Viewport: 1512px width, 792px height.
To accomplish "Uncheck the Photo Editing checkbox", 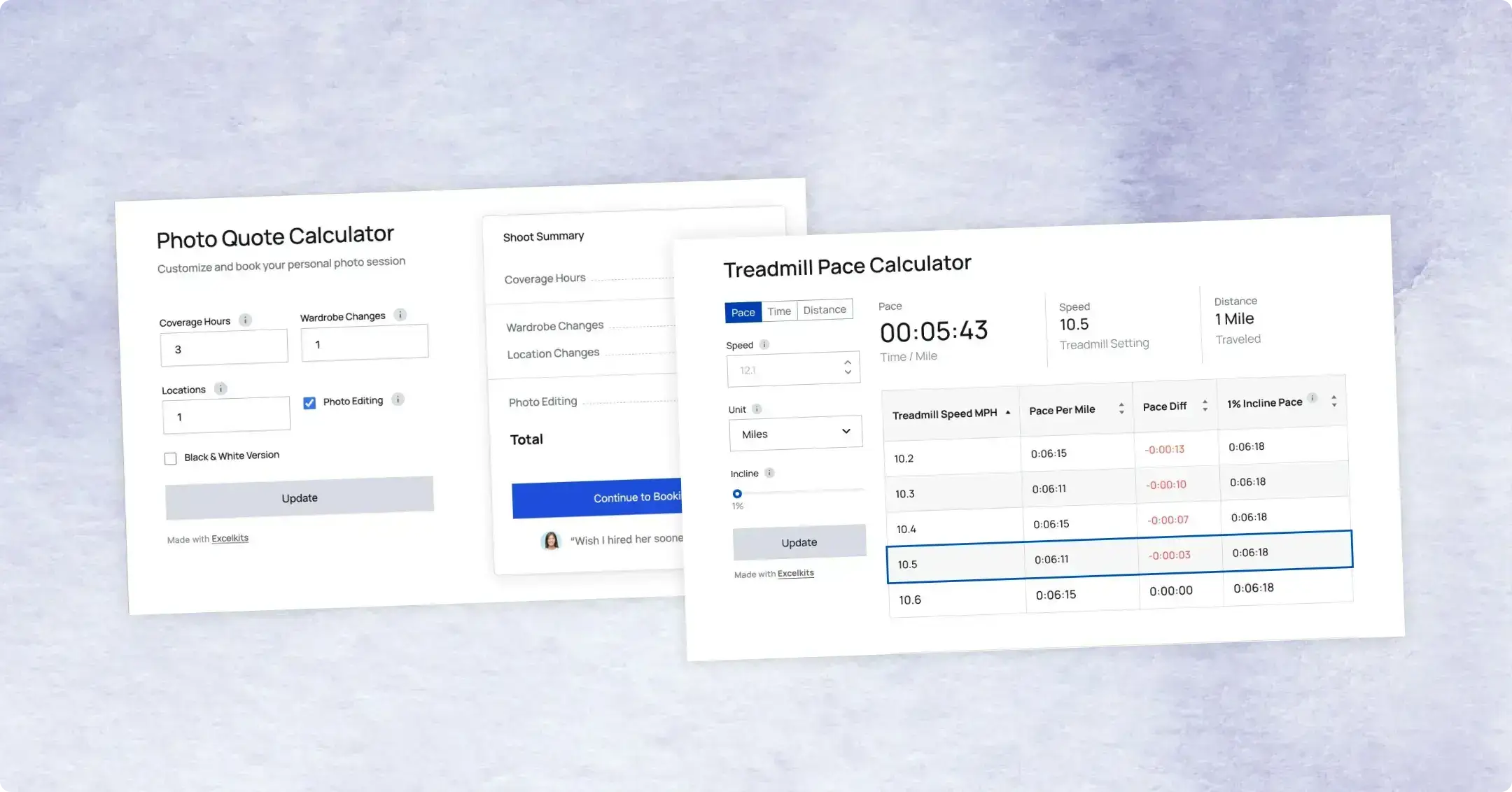I will pos(309,403).
